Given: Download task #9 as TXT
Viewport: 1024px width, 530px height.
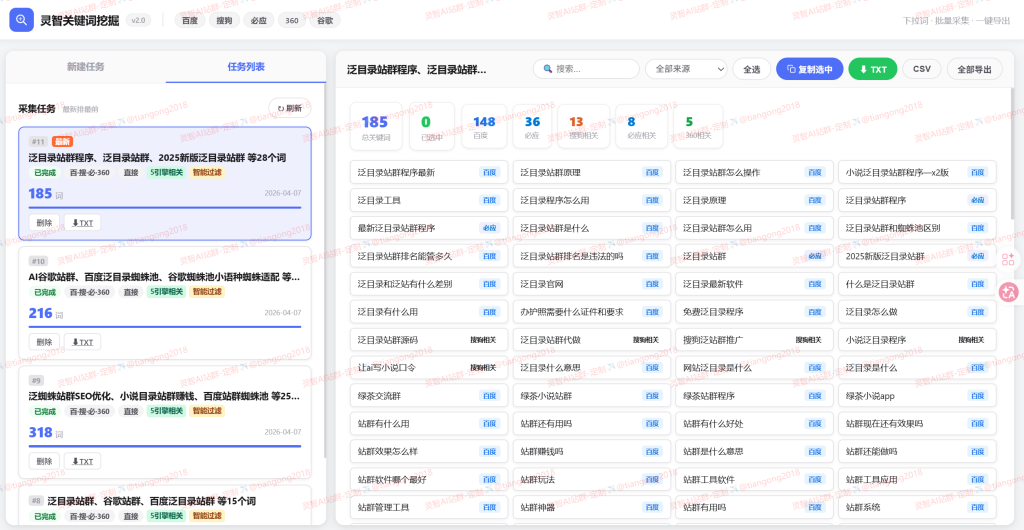Looking at the screenshot, I should 82,461.
